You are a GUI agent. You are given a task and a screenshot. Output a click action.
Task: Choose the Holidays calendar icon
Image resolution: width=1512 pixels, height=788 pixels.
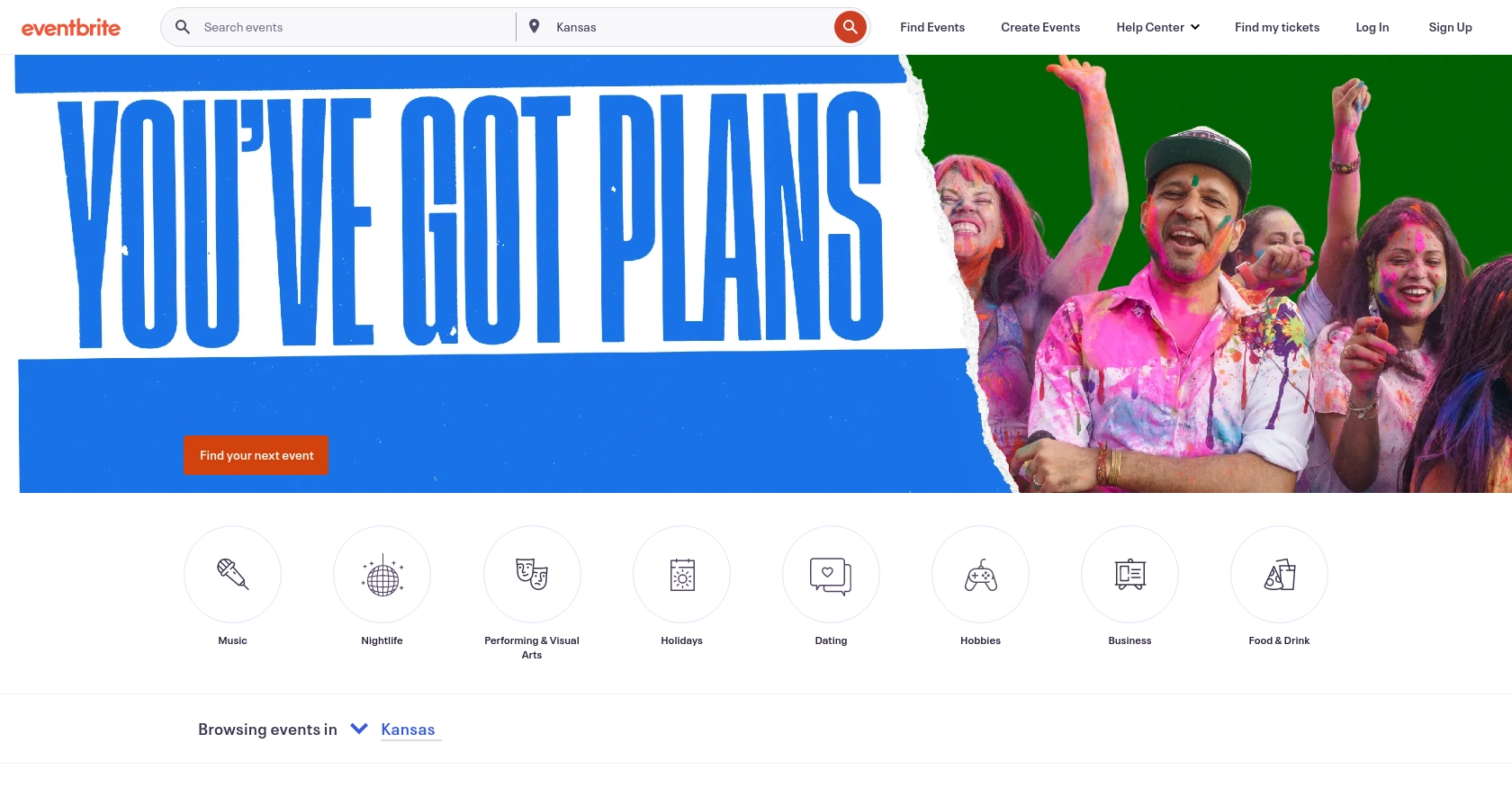tap(681, 574)
